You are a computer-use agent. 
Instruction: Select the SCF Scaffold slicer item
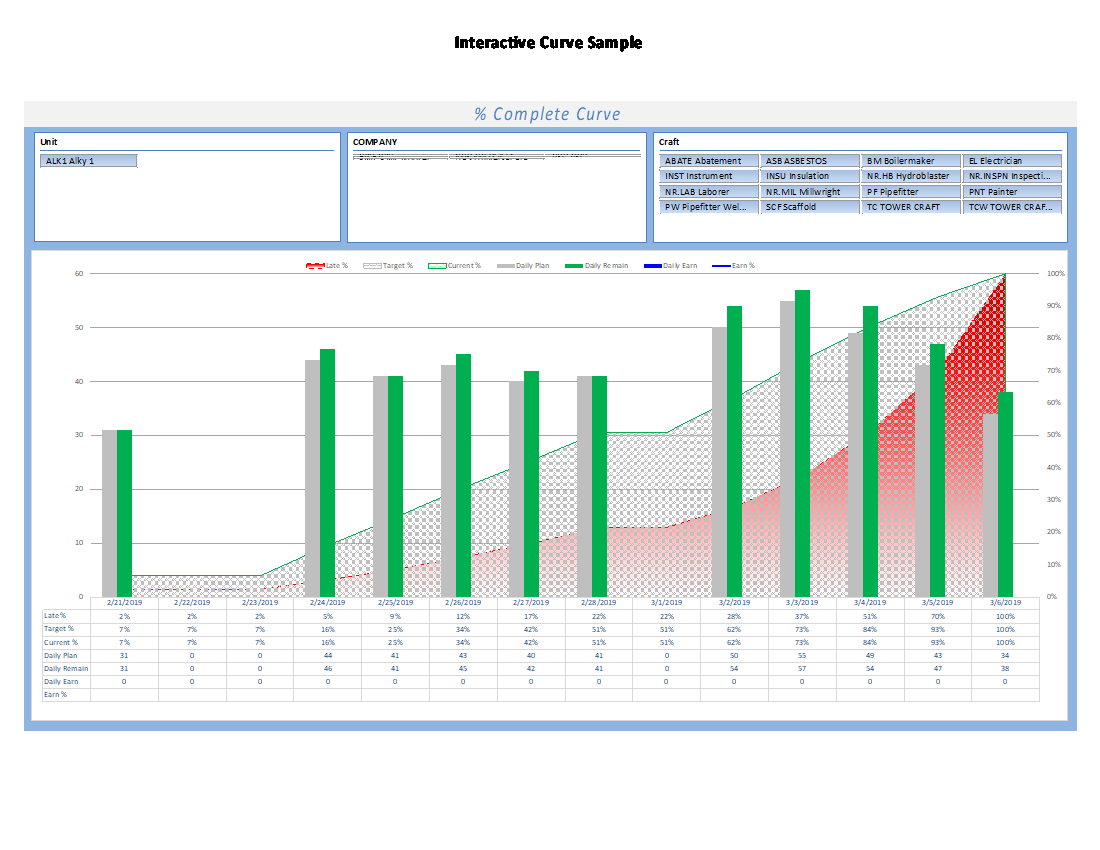click(810, 207)
